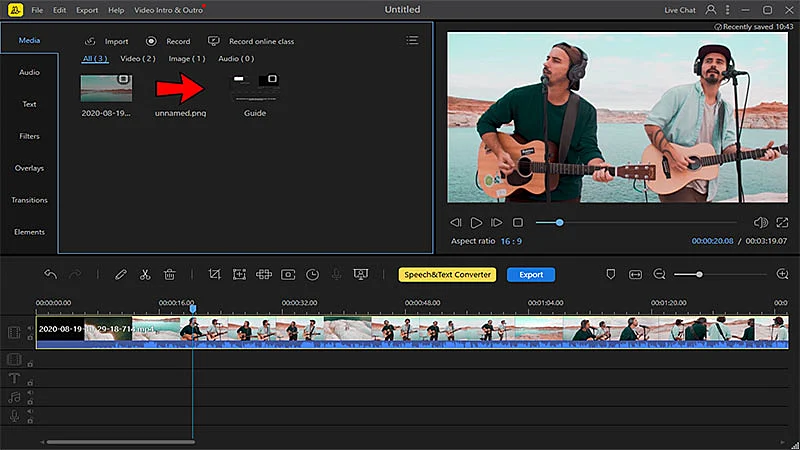Select the Split scissors tool

pyautogui.click(x=145, y=274)
